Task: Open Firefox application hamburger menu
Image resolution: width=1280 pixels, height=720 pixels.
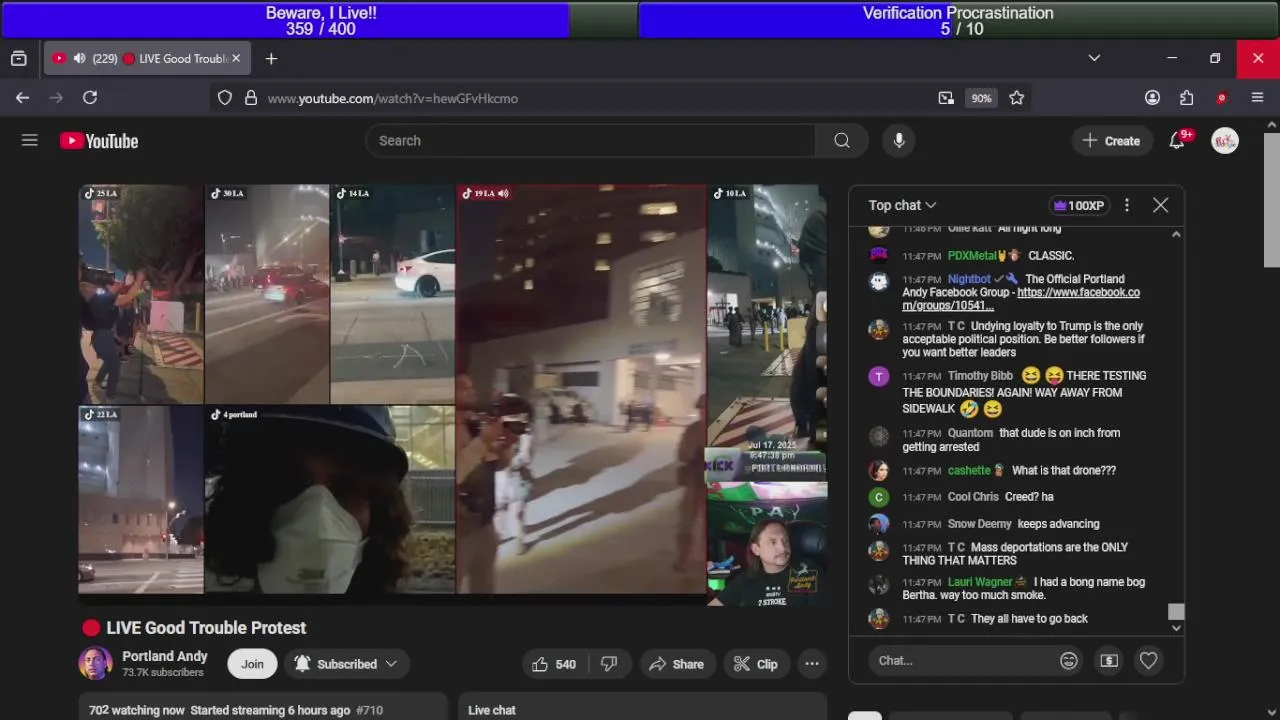Action: (x=1258, y=98)
